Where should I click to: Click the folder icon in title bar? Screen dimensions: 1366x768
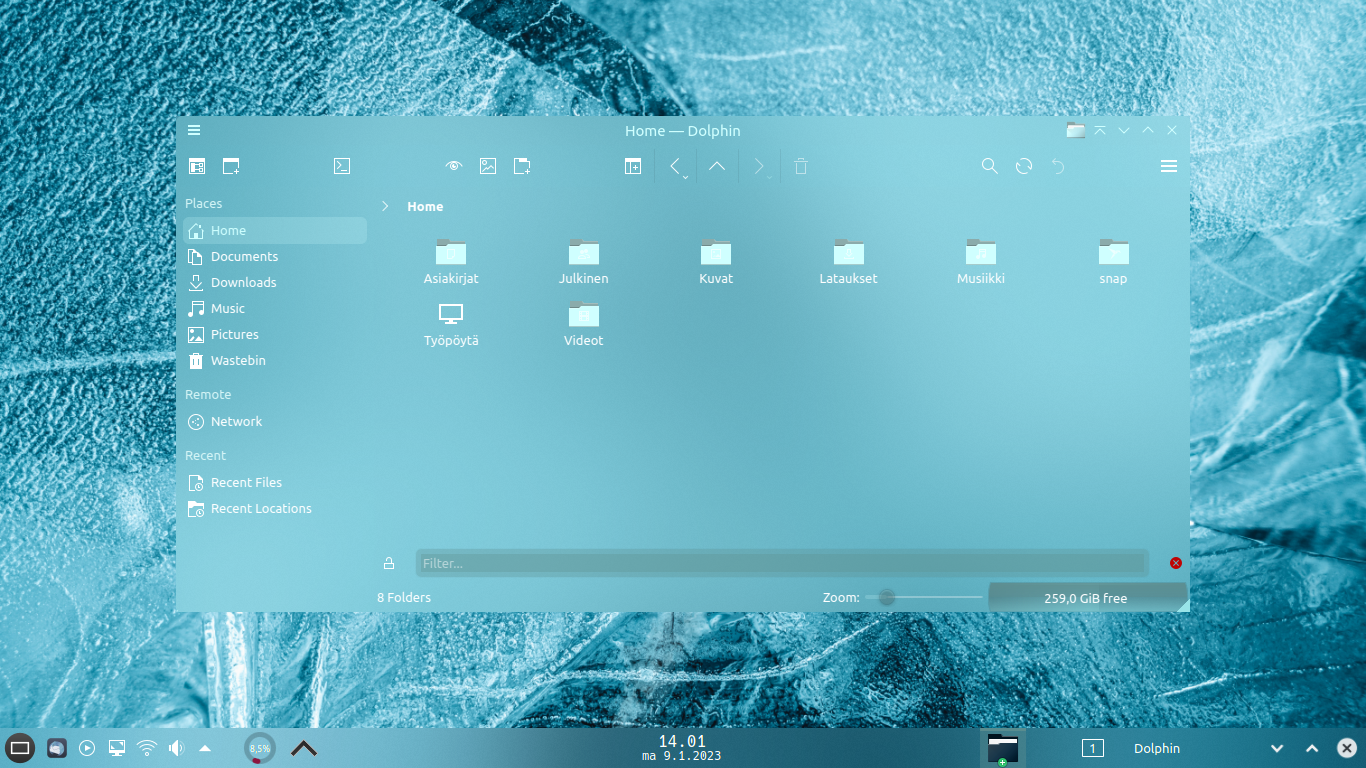click(1076, 130)
